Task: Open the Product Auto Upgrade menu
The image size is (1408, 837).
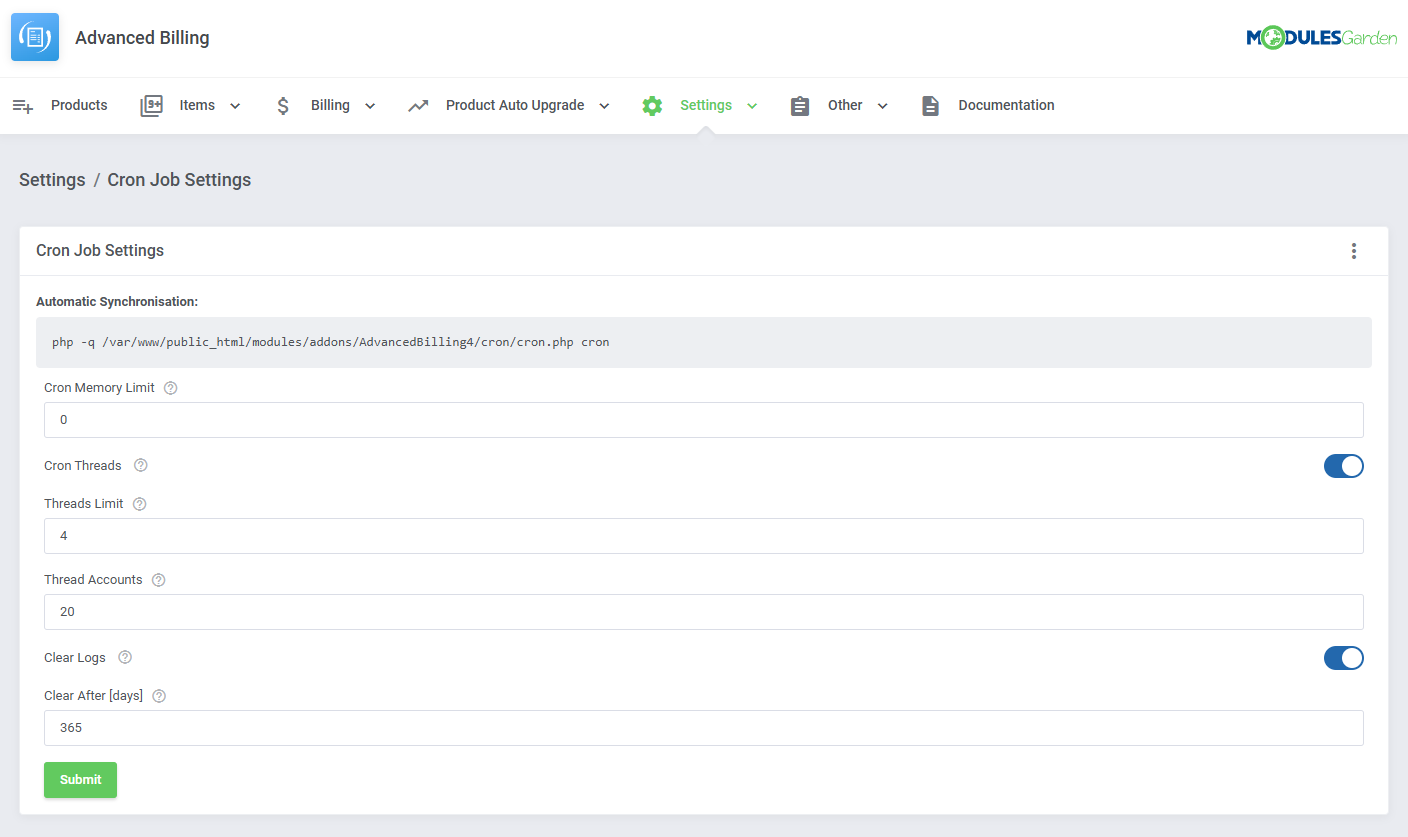Action: click(x=515, y=105)
